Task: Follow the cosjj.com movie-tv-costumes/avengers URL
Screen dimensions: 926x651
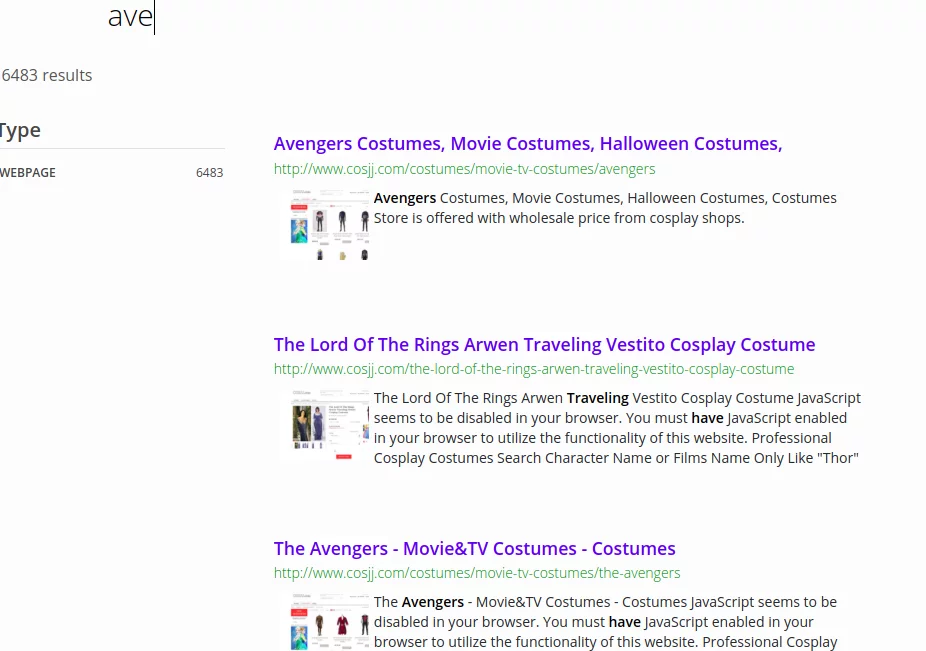Action: click(464, 169)
